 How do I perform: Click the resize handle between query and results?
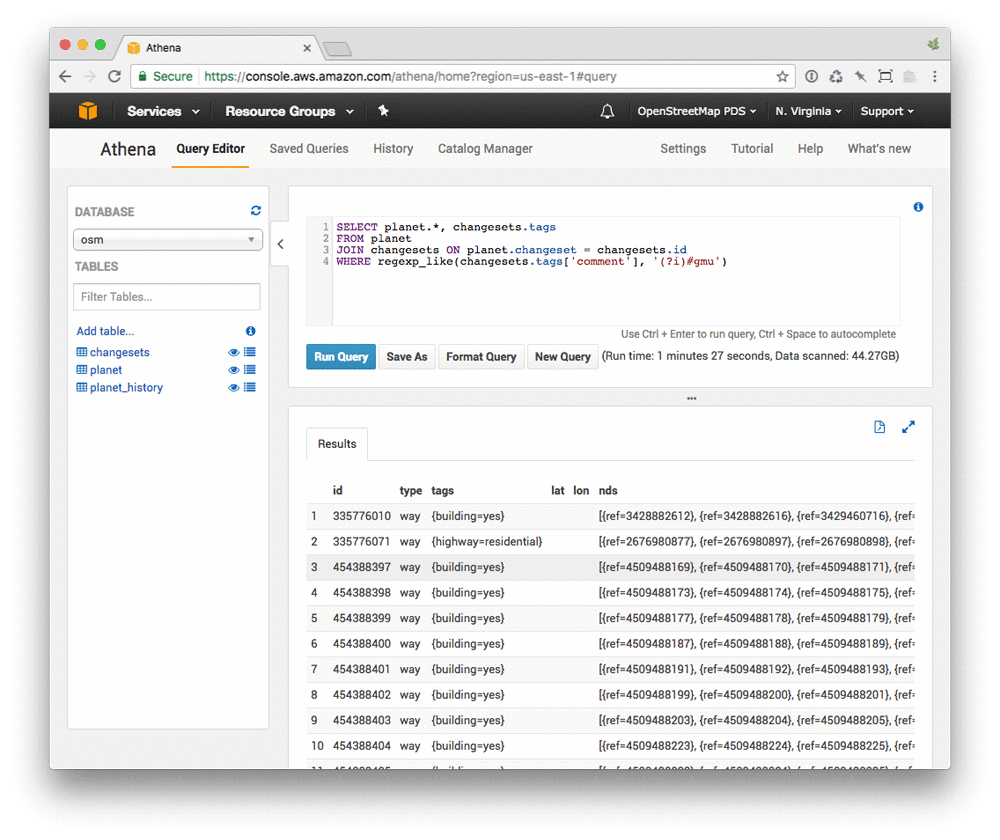[691, 398]
